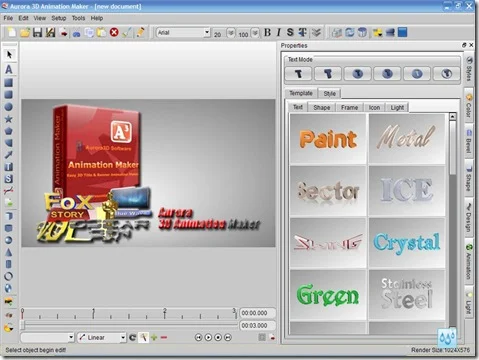Viewport: 479px width, 360px height.
Task: Select the cone 3D shape tool
Action: (9, 252)
